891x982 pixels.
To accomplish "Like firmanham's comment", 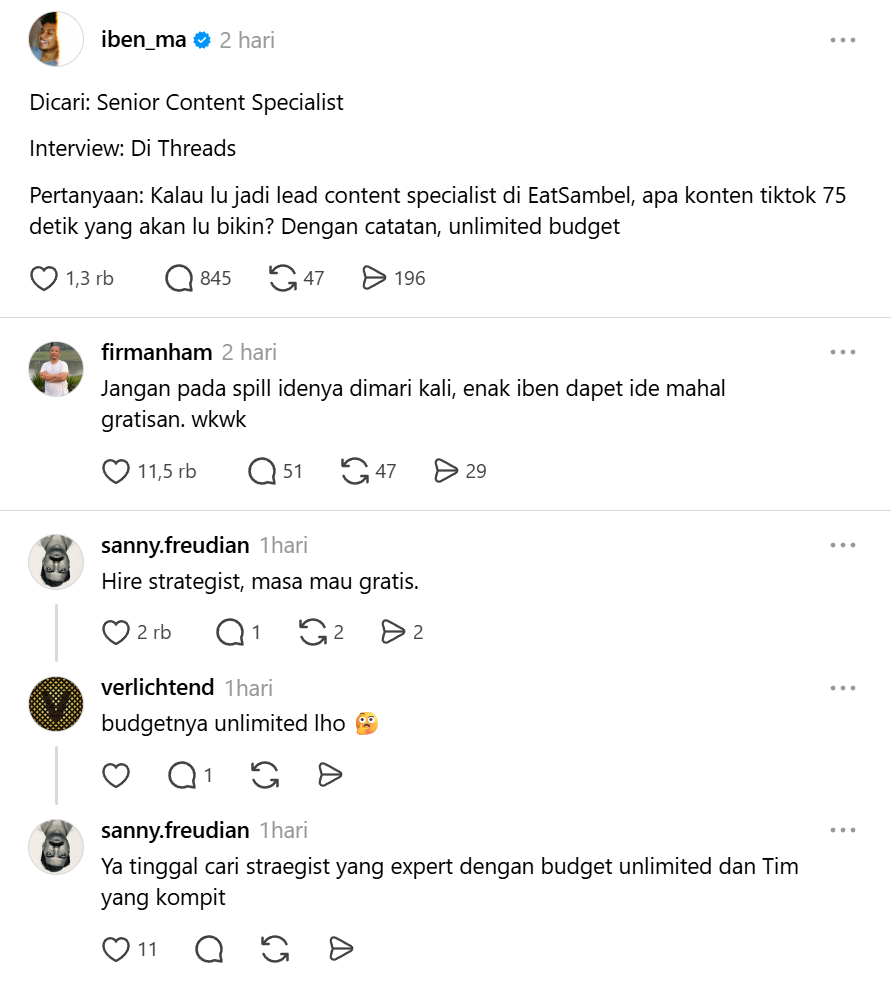I will coord(116,471).
